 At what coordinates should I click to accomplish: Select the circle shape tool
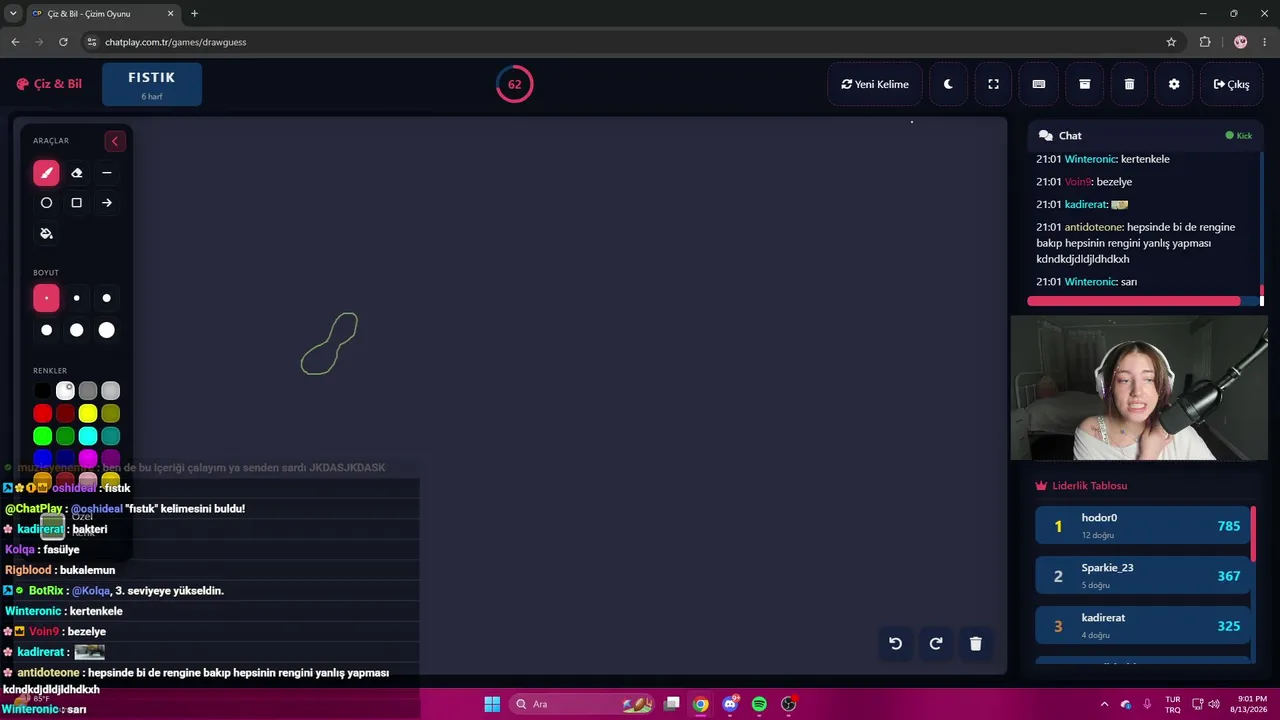(46, 203)
